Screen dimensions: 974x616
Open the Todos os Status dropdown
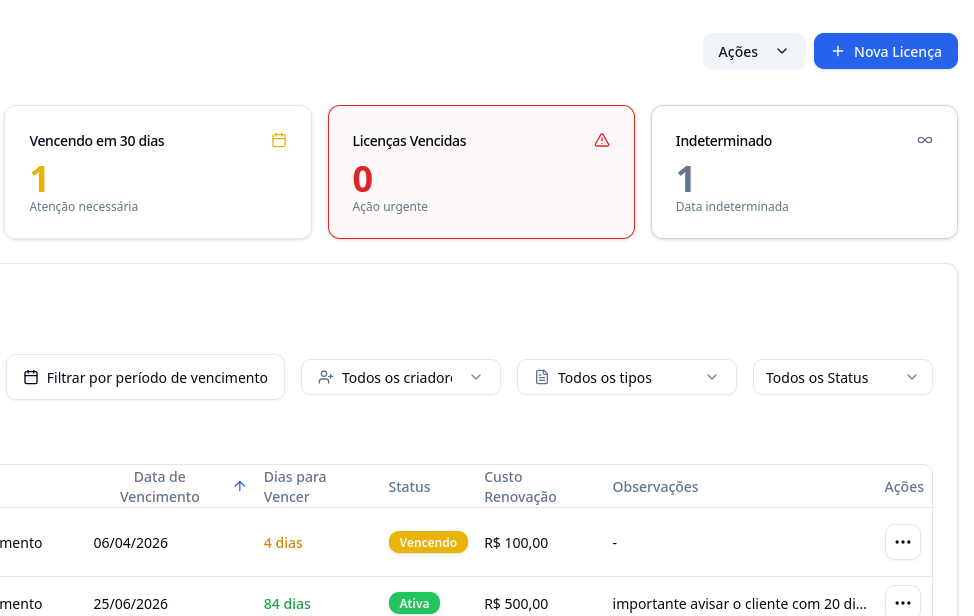[842, 377]
